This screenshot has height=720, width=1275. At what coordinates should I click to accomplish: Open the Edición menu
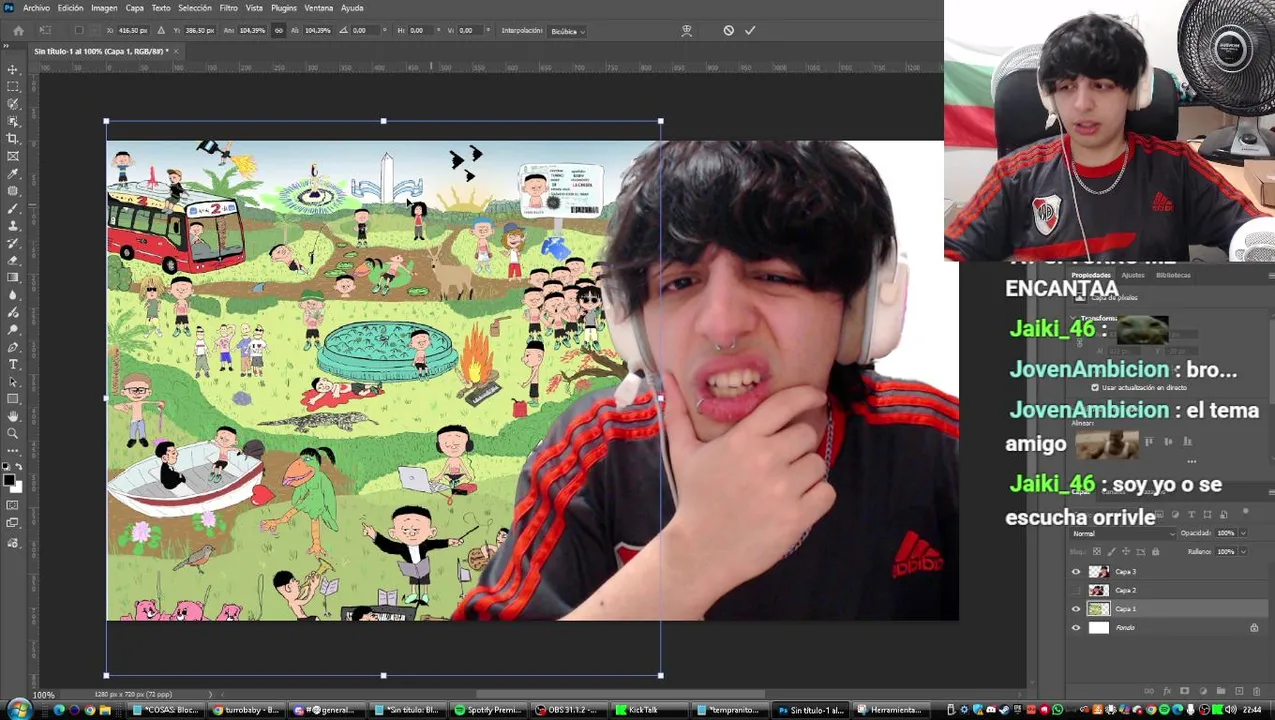click(x=71, y=8)
